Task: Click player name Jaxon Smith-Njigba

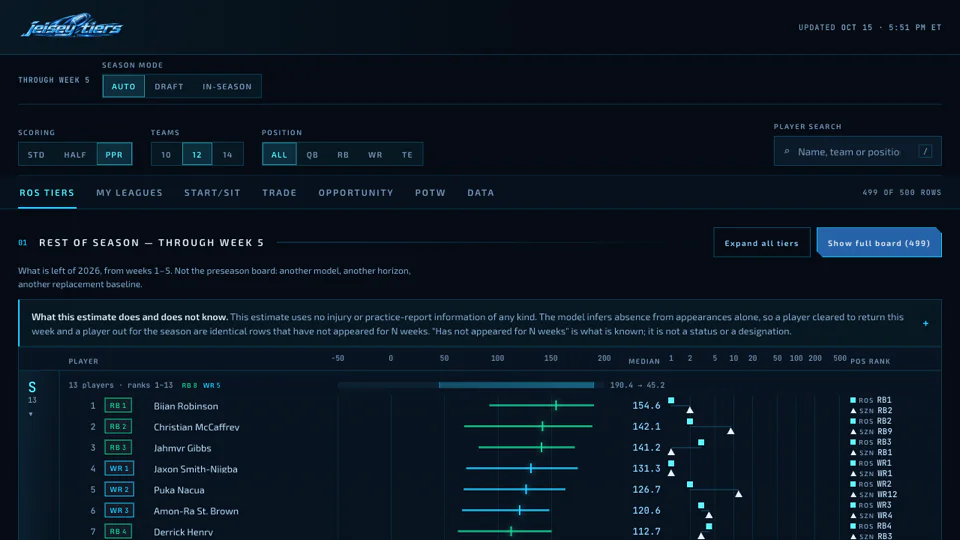Action: tap(195, 469)
